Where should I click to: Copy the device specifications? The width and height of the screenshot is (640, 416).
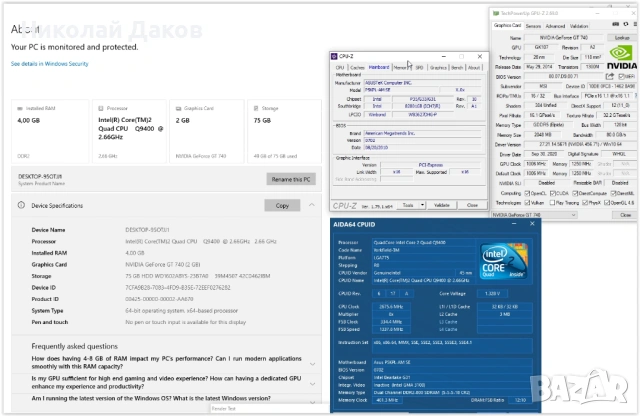[x=282, y=205]
